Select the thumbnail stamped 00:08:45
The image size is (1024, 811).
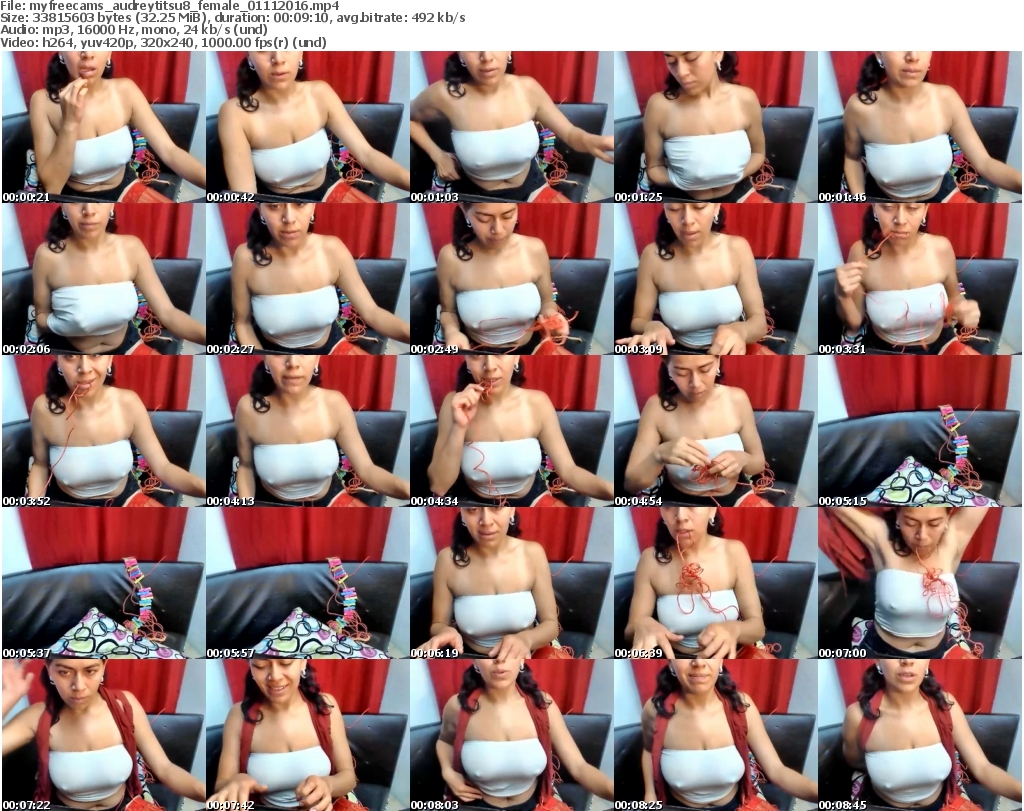pos(920,735)
